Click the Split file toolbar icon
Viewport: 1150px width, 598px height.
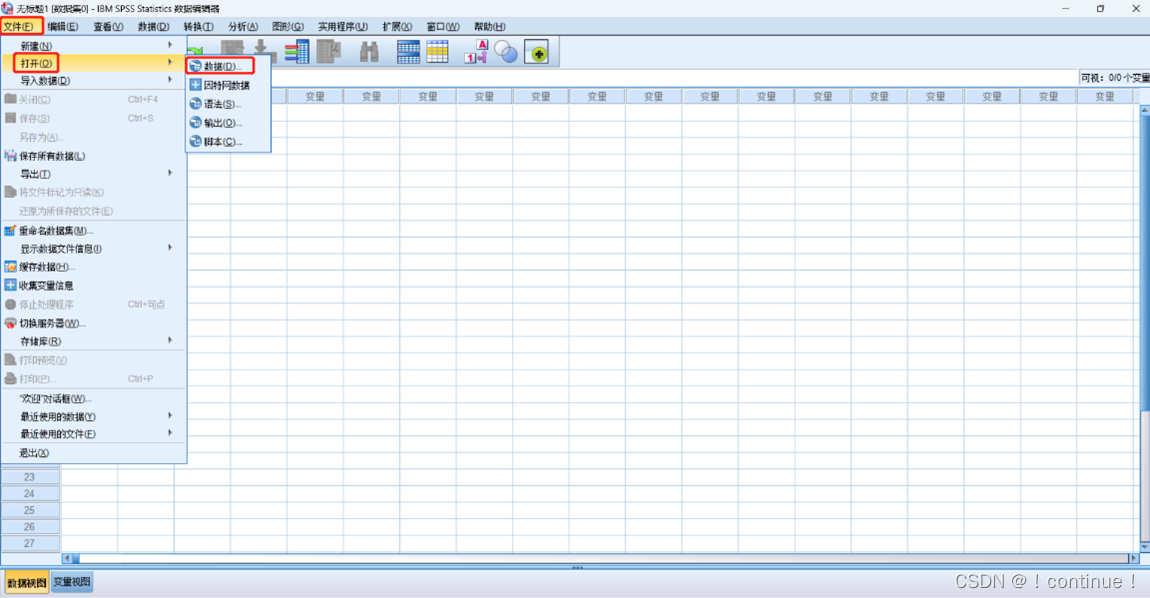409,51
